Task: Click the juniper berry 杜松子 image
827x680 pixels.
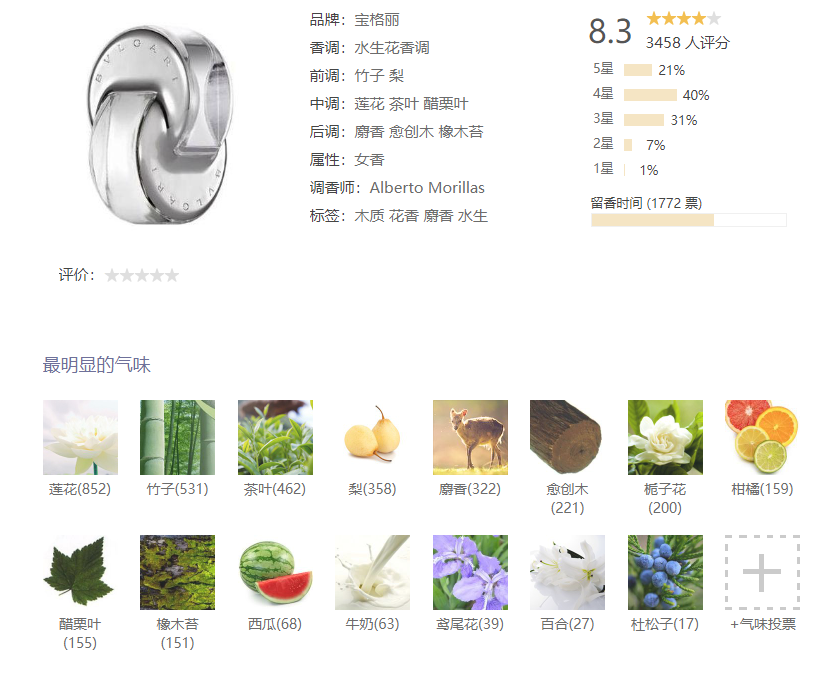Action: (x=666, y=572)
